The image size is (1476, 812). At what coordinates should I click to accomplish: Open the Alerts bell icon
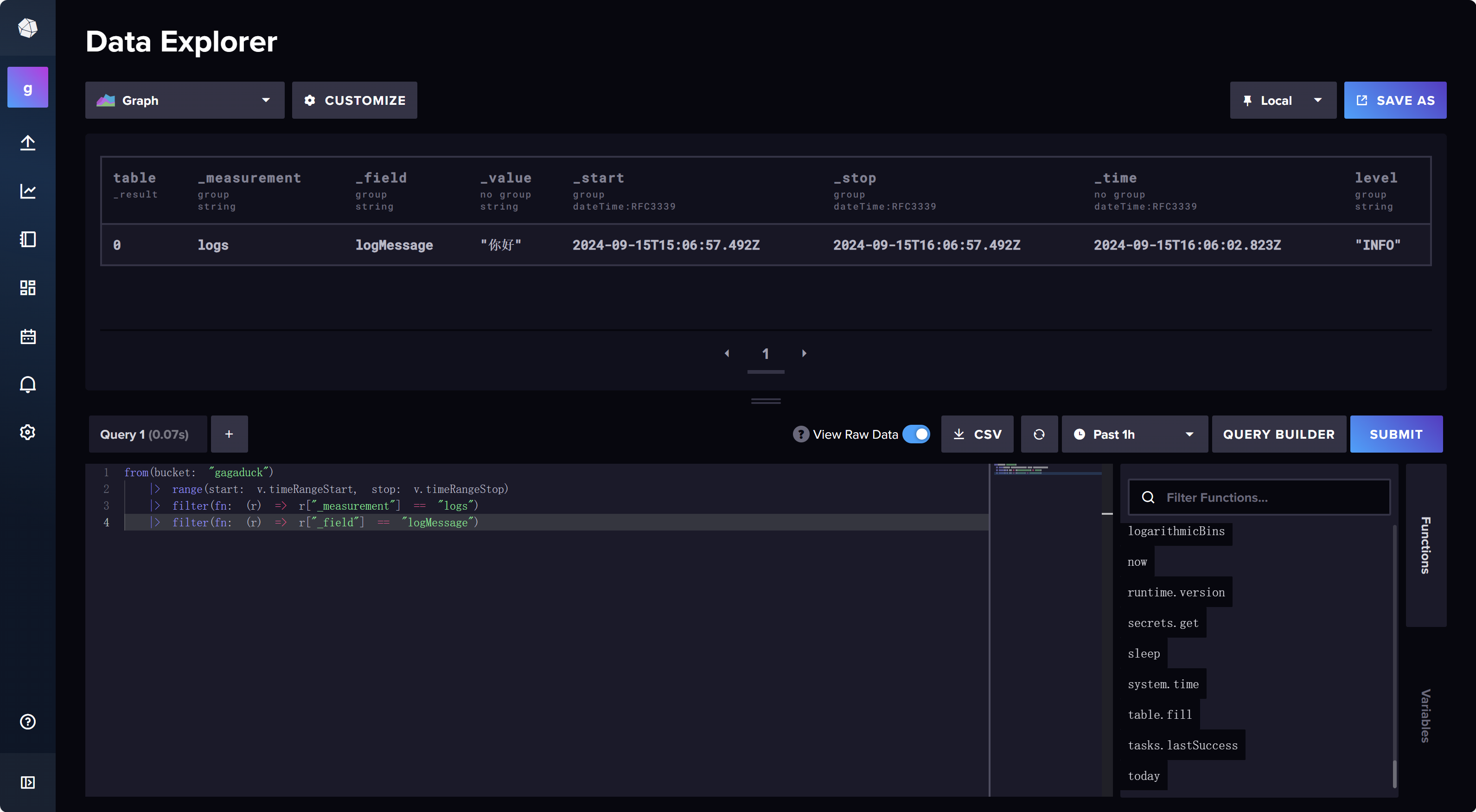tap(27, 384)
